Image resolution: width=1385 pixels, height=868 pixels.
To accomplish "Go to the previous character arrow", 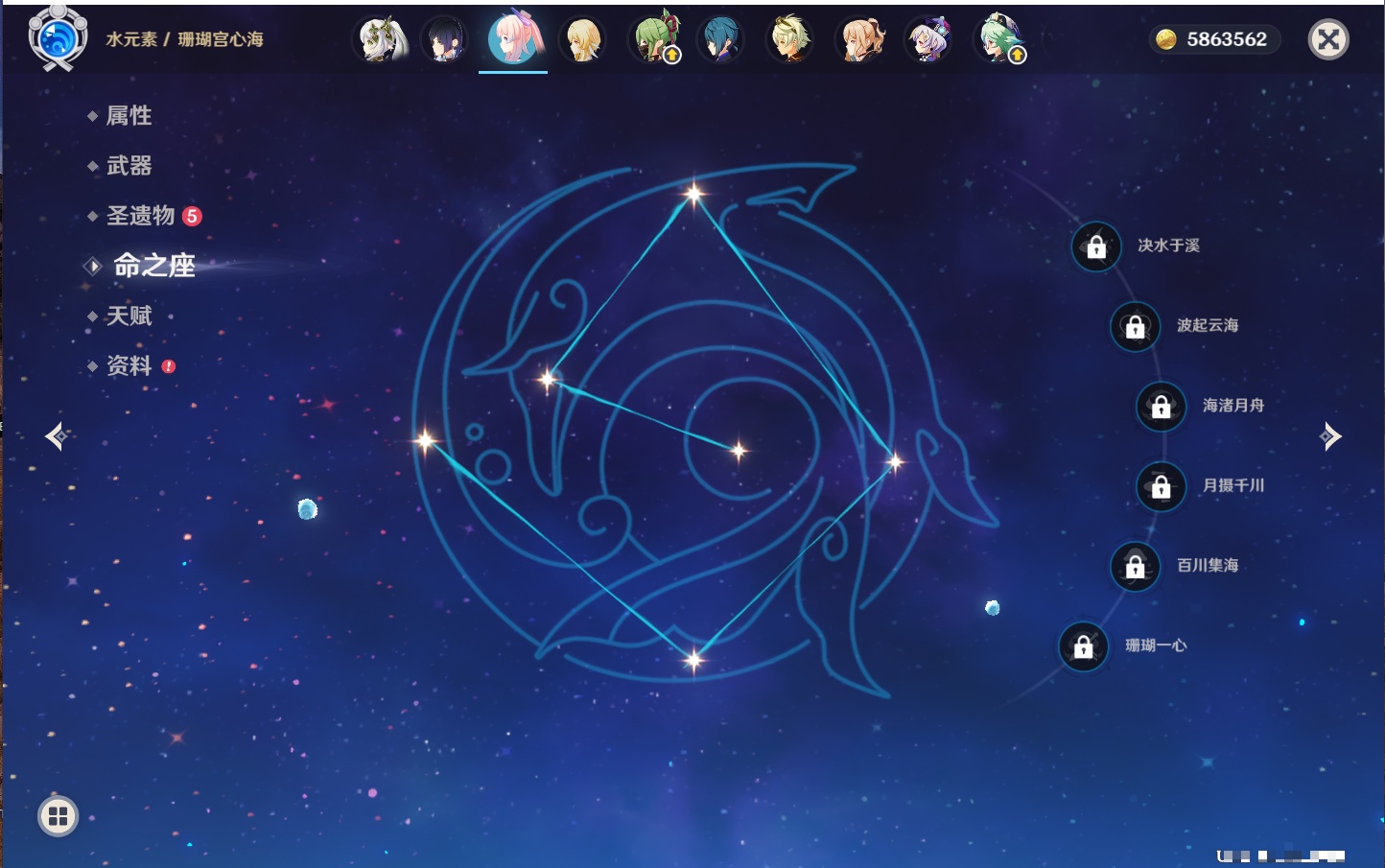I will (57, 436).
